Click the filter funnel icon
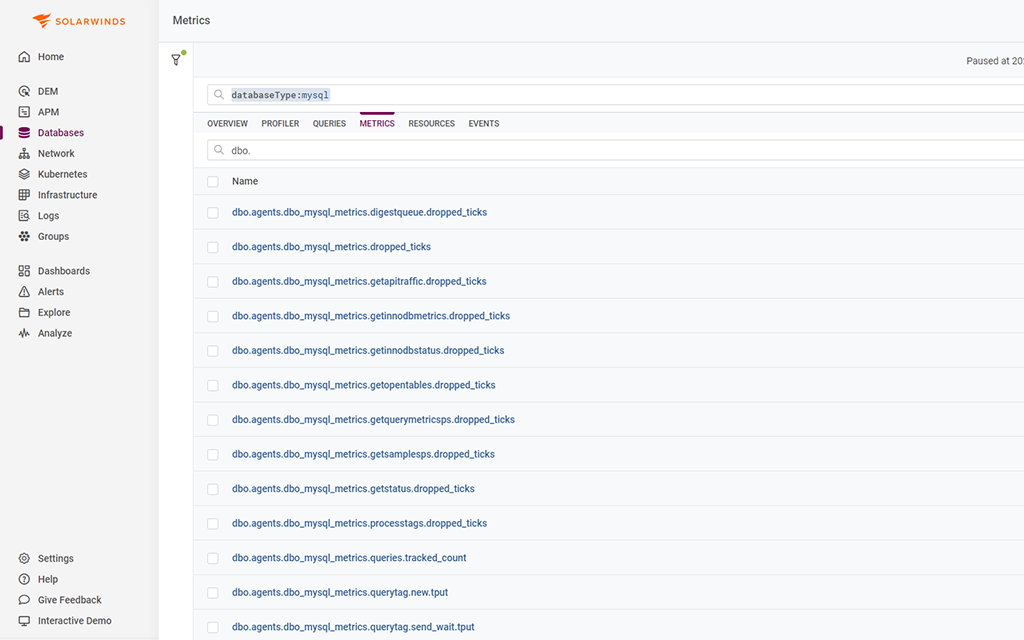 [177, 59]
